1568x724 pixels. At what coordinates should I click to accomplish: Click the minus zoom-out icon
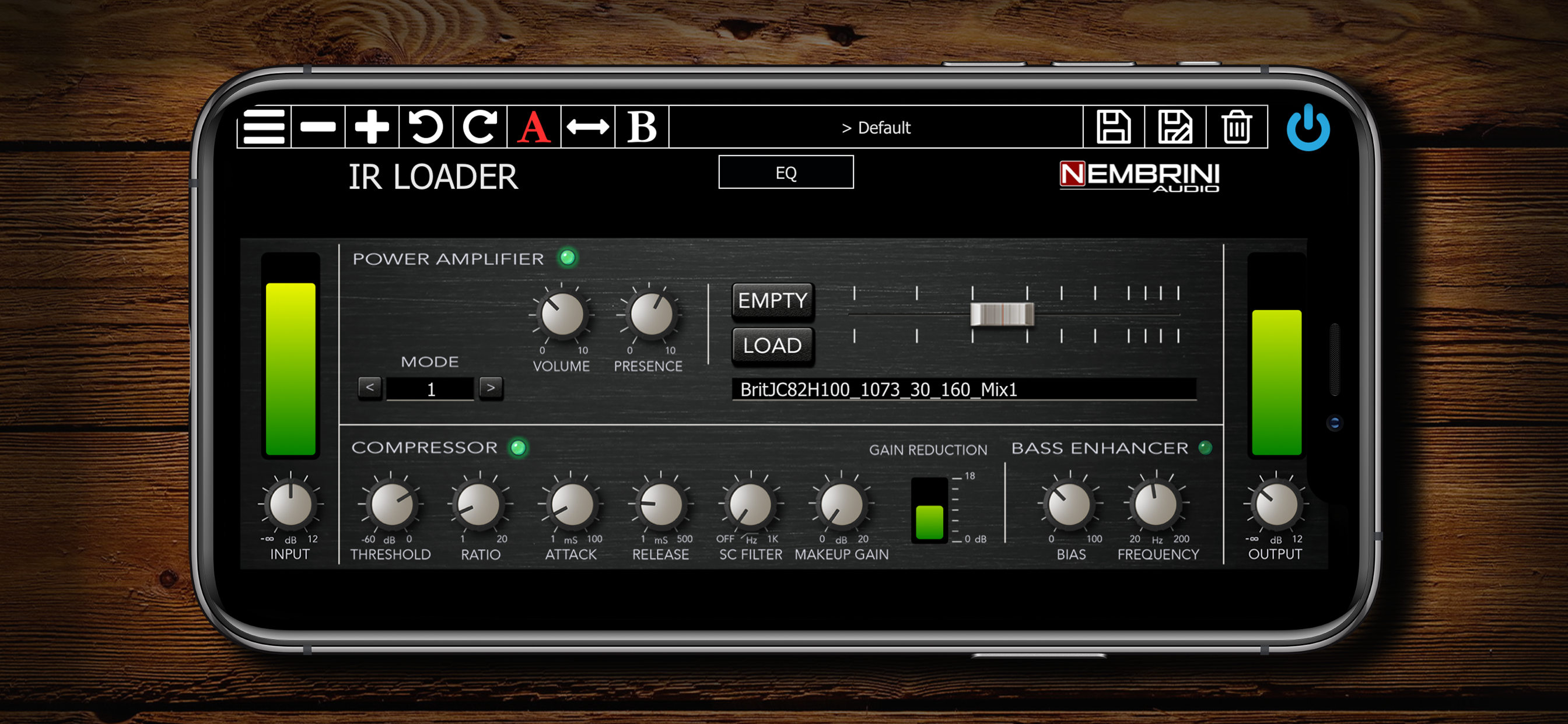pos(318,126)
